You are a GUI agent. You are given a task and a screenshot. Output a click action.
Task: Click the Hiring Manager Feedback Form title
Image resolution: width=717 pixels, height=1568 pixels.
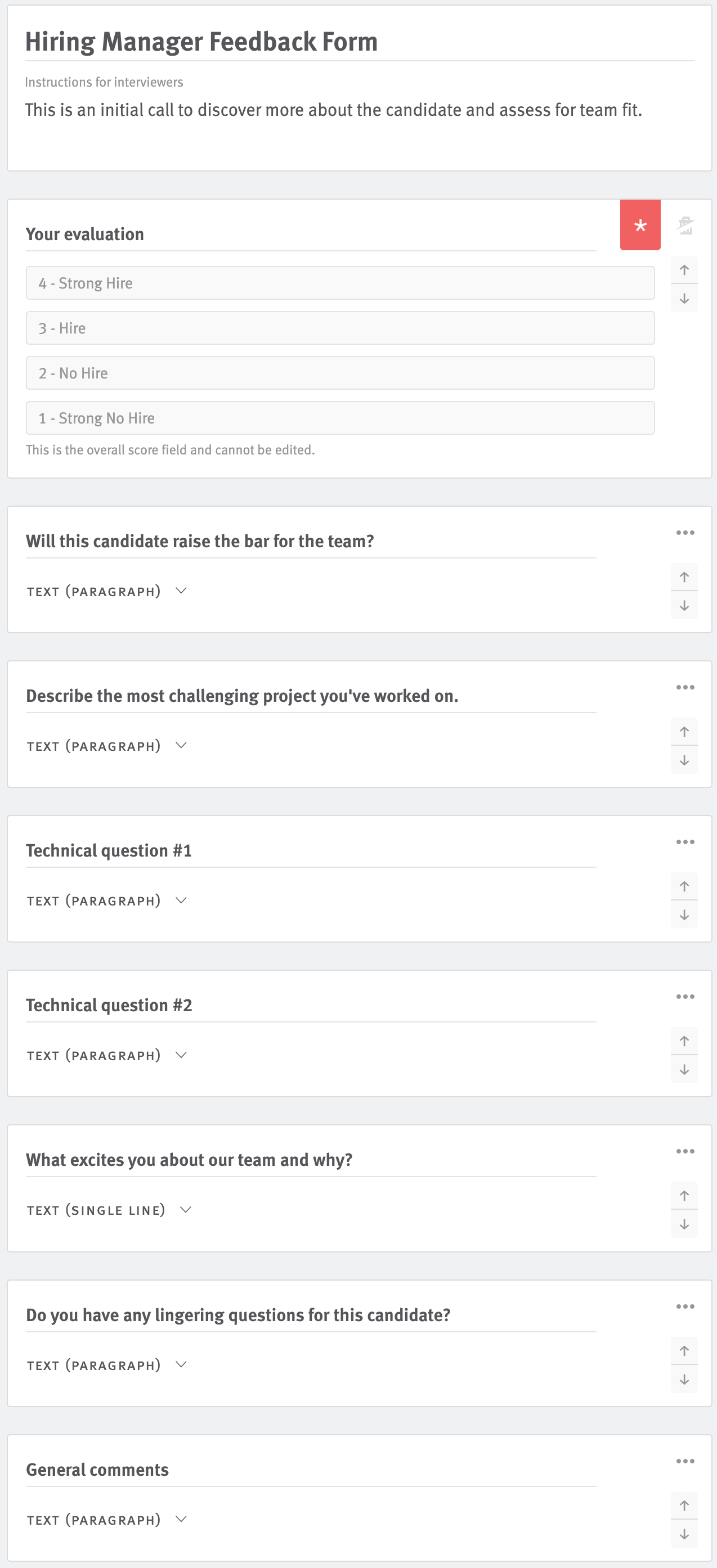201,42
